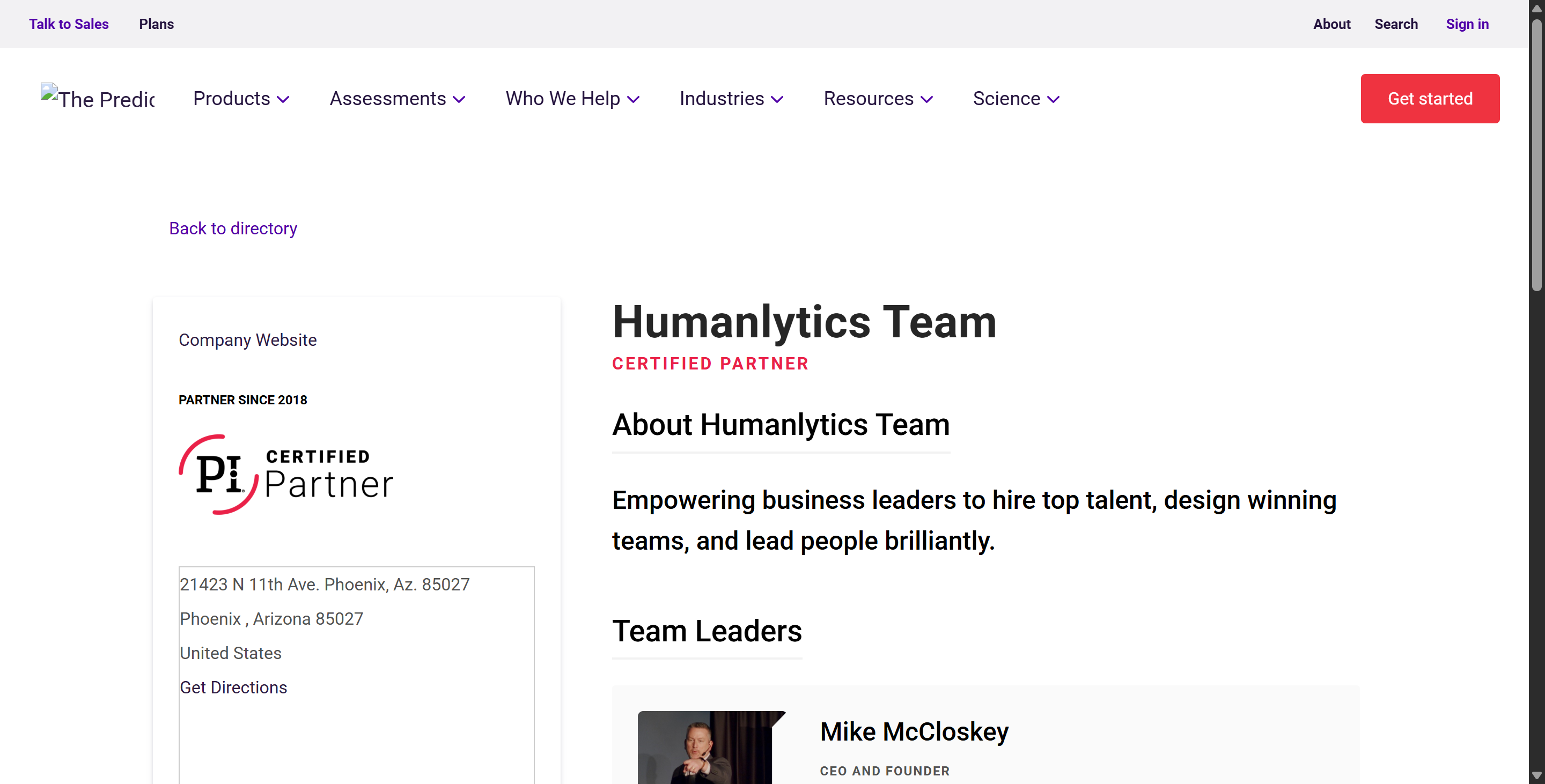
Task: Expand the Assessments dropdown menu
Action: coord(397,98)
